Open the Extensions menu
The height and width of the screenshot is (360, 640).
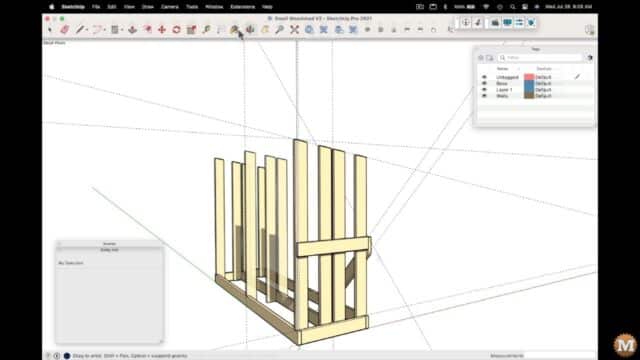pyautogui.click(x=242, y=7)
